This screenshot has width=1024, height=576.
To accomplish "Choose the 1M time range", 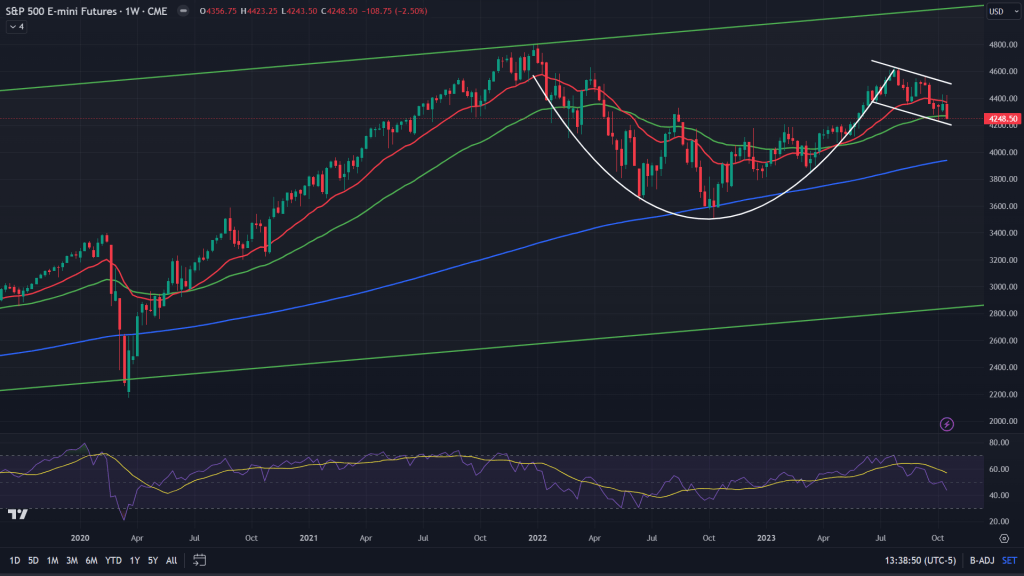I will pos(53,560).
